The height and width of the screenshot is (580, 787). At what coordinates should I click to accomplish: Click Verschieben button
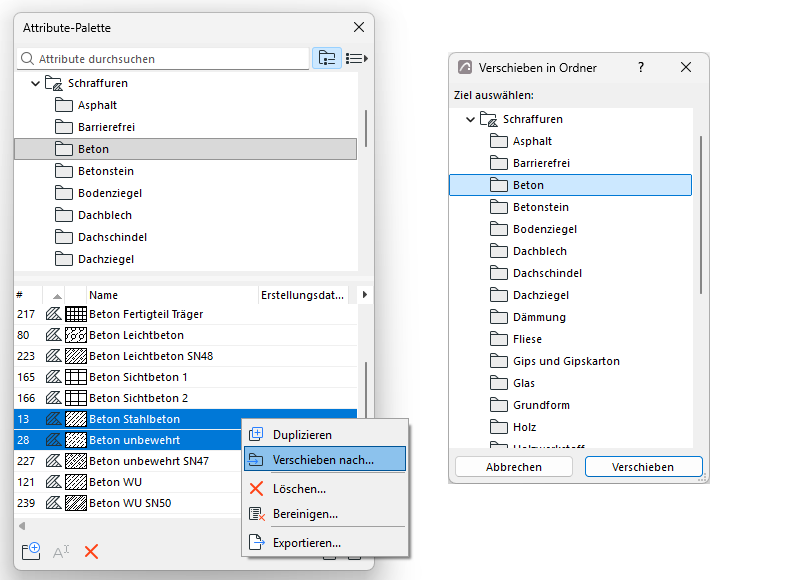click(x=643, y=467)
